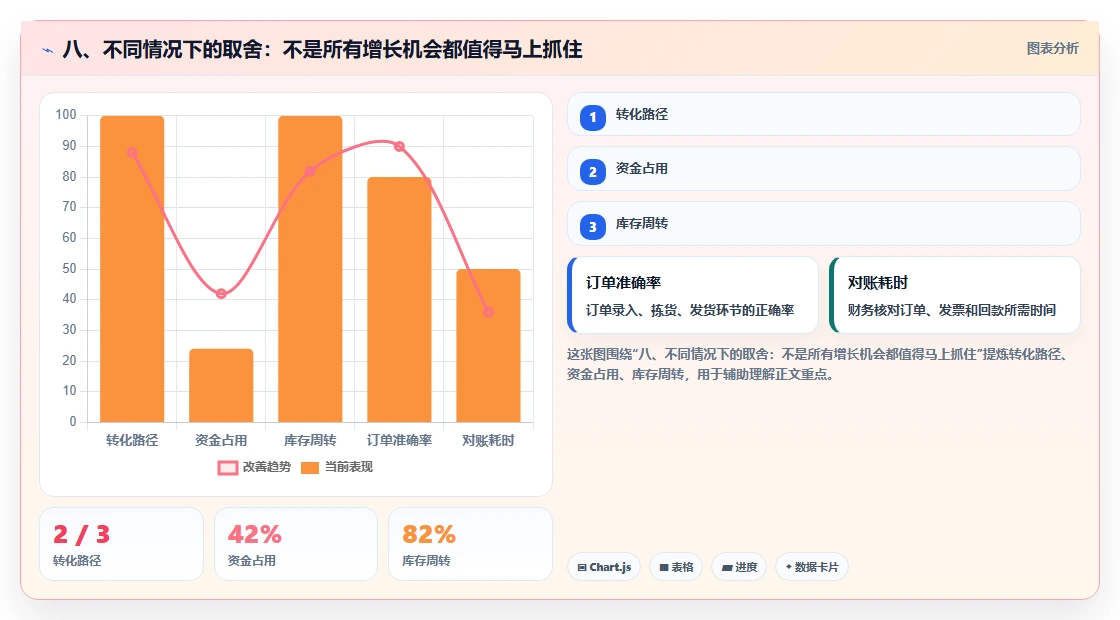Click the trend line point on 对账耗时
This screenshot has height=620, width=1120.
pos(489,311)
